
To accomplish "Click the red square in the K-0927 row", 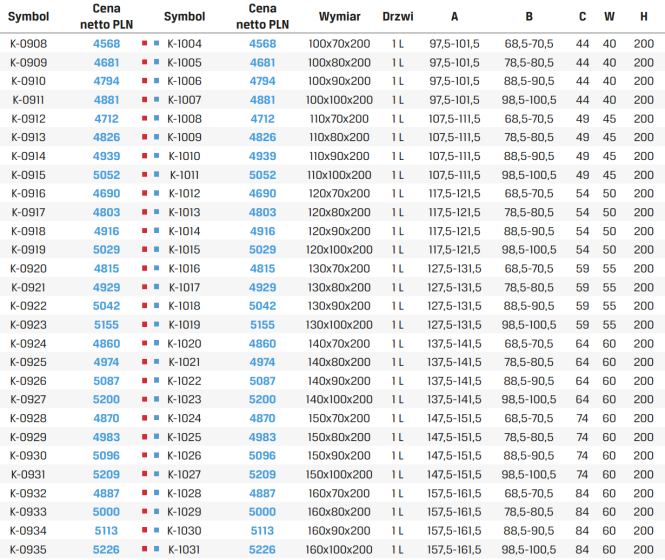I will tap(145, 399).
